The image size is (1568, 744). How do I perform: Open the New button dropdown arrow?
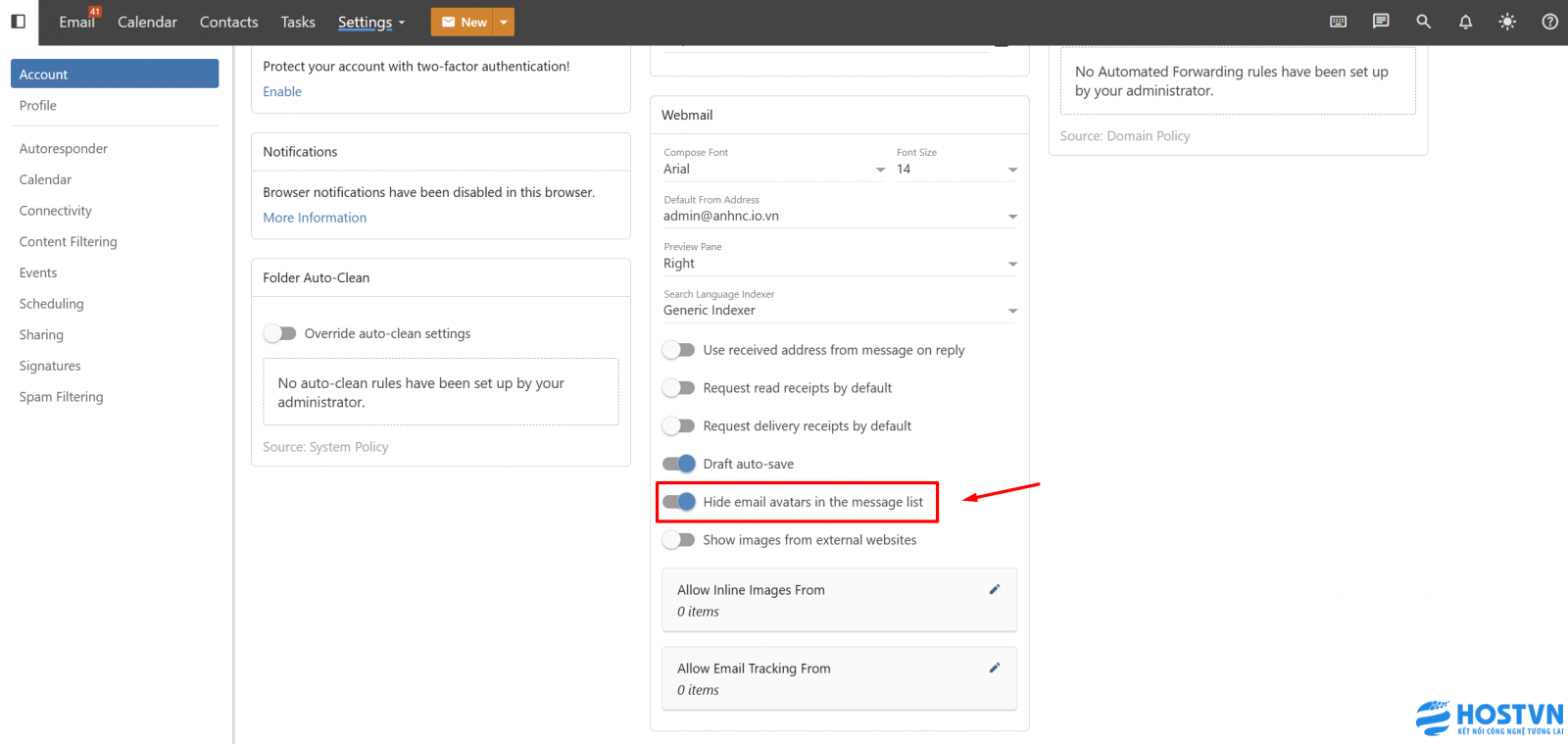coord(504,22)
